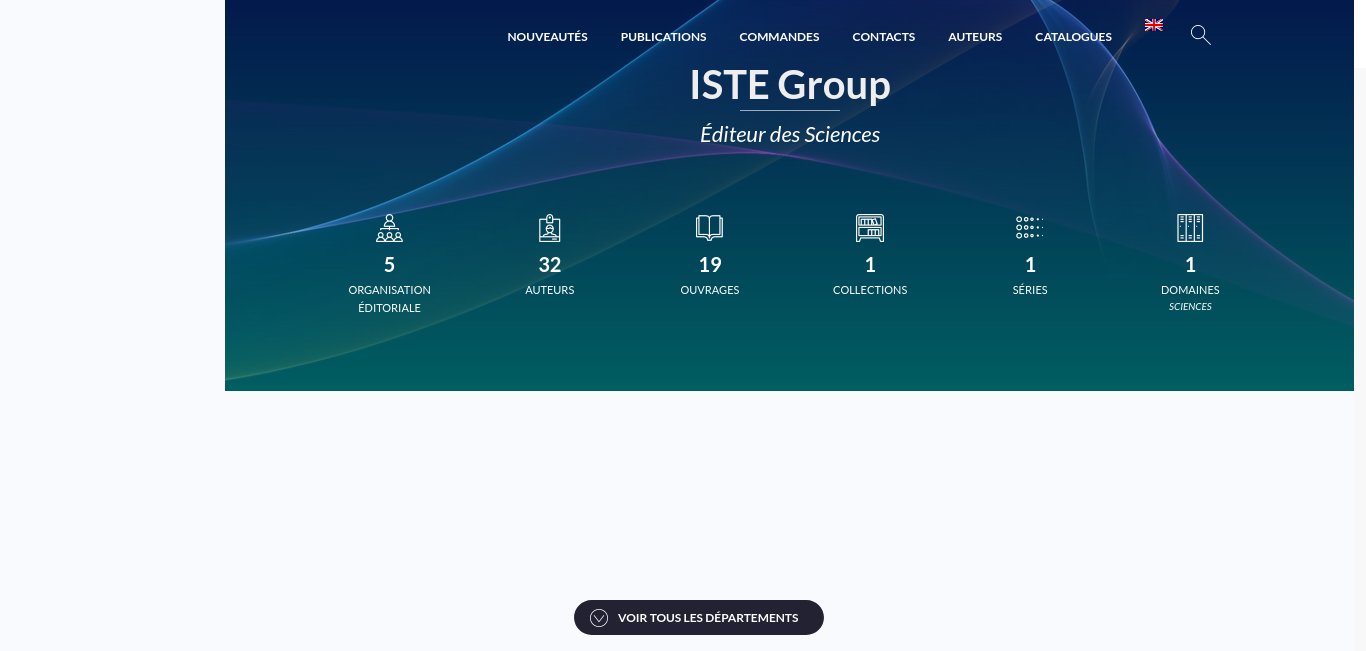Open the Publications menu

click(664, 37)
